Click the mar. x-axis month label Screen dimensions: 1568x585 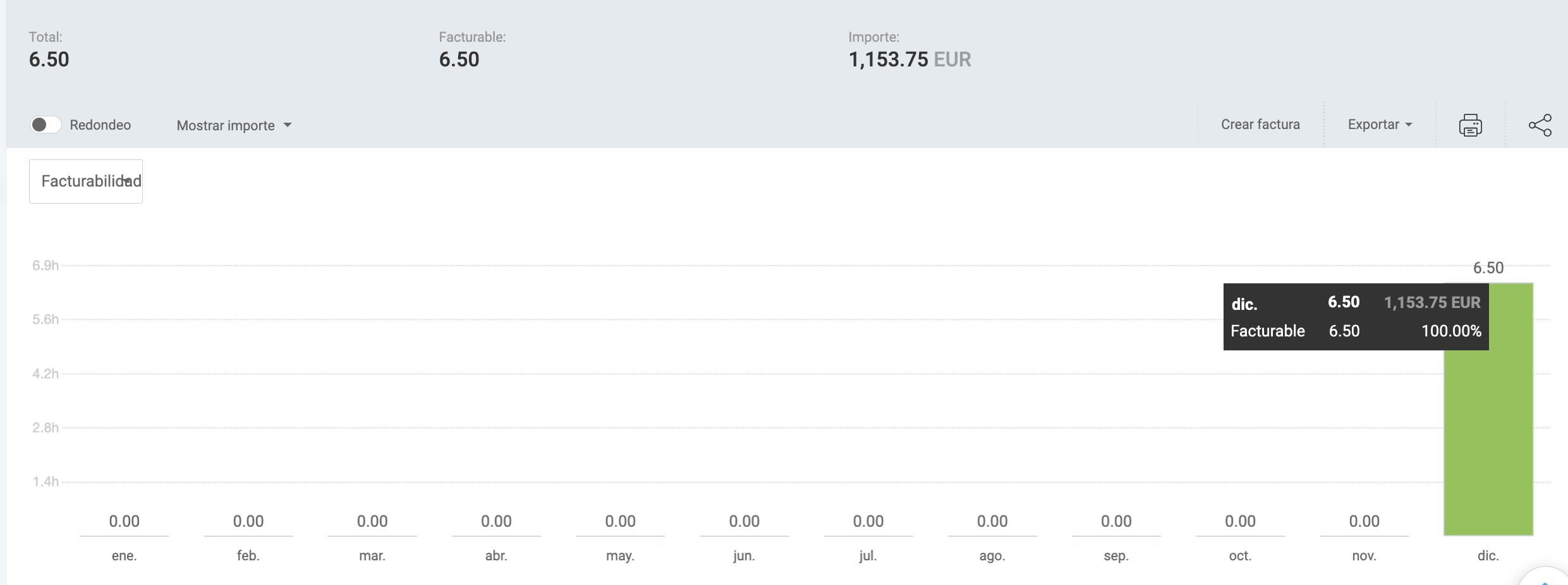(x=372, y=556)
